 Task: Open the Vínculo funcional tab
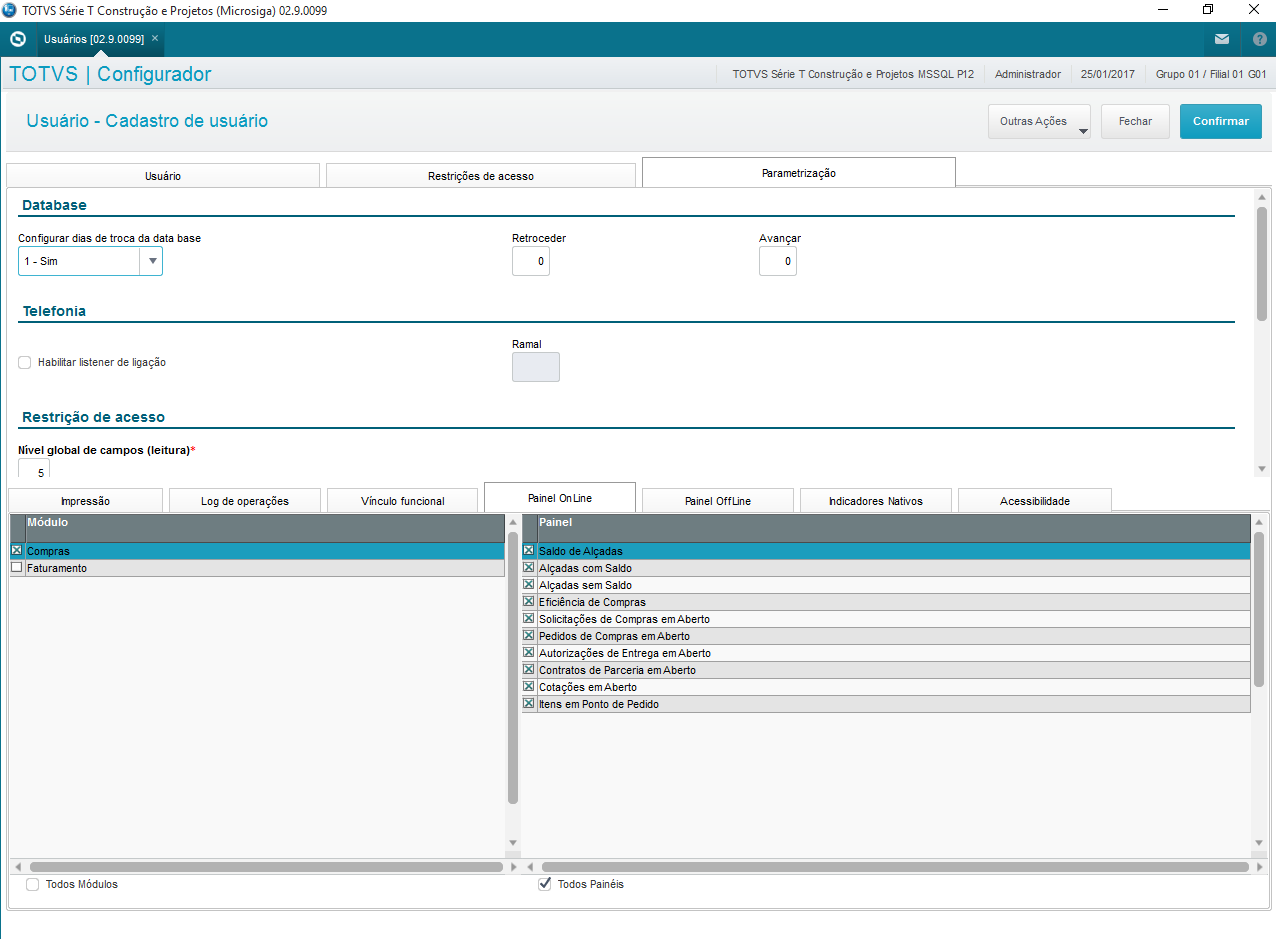(403, 500)
